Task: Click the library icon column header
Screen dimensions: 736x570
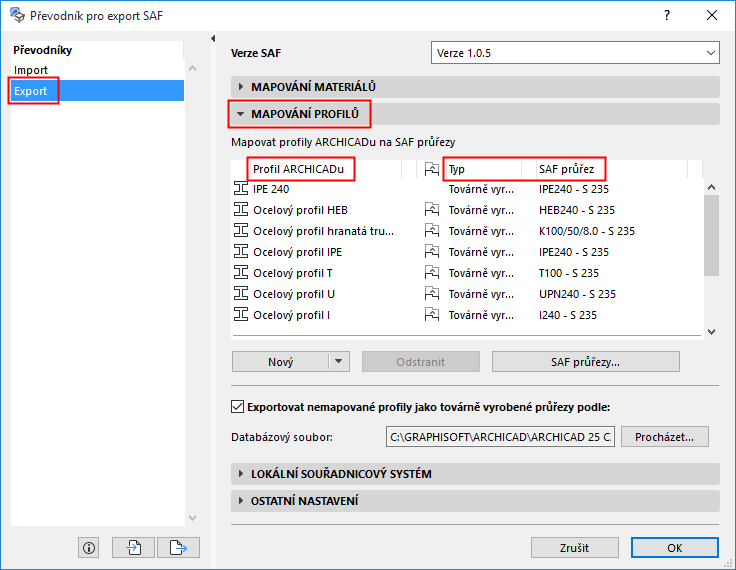Action: tap(432, 169)
